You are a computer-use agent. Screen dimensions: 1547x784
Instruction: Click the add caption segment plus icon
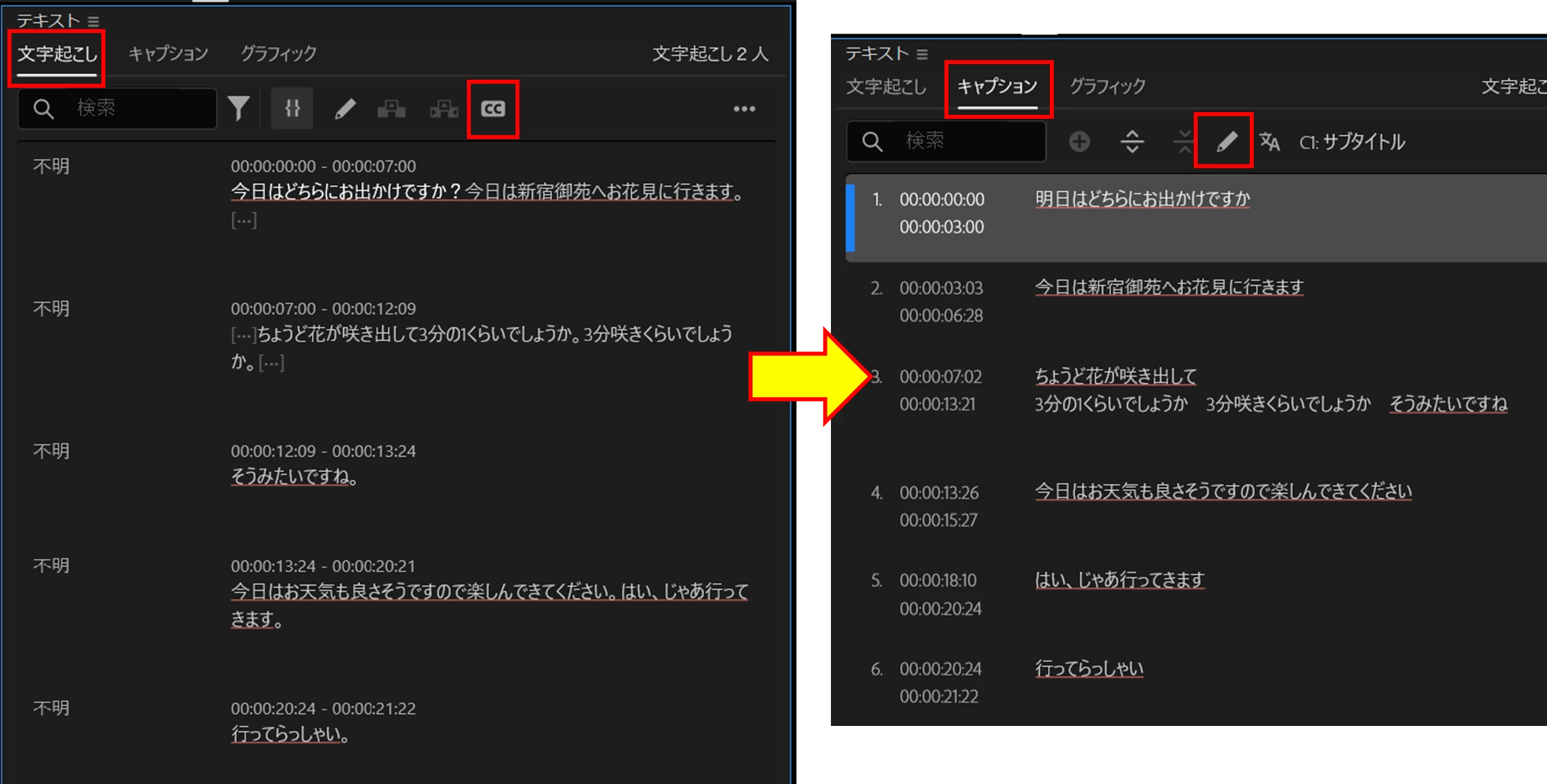click(x=1079, y=142)
